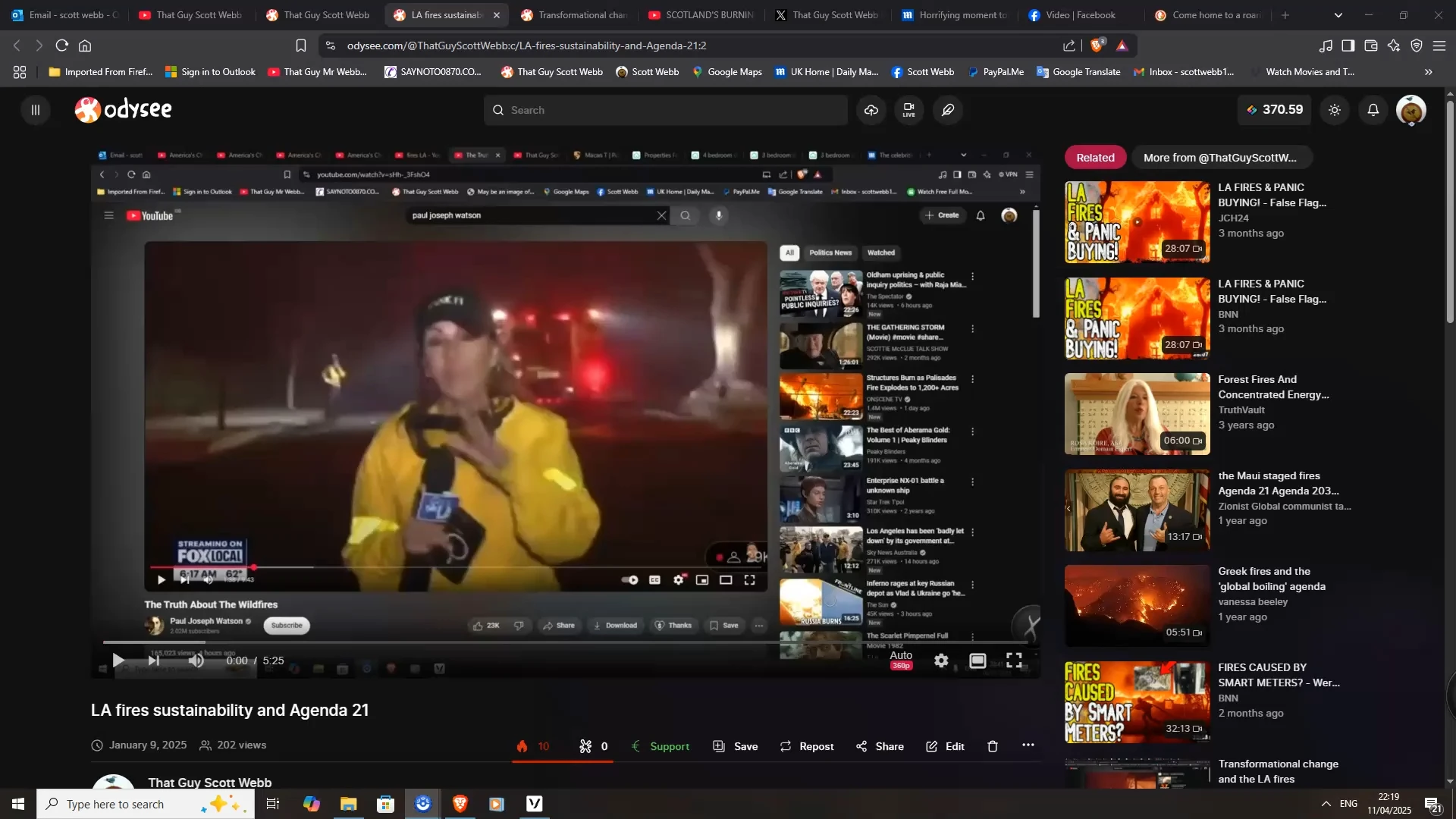Select the Related tab

click(x=1095, y=158)
